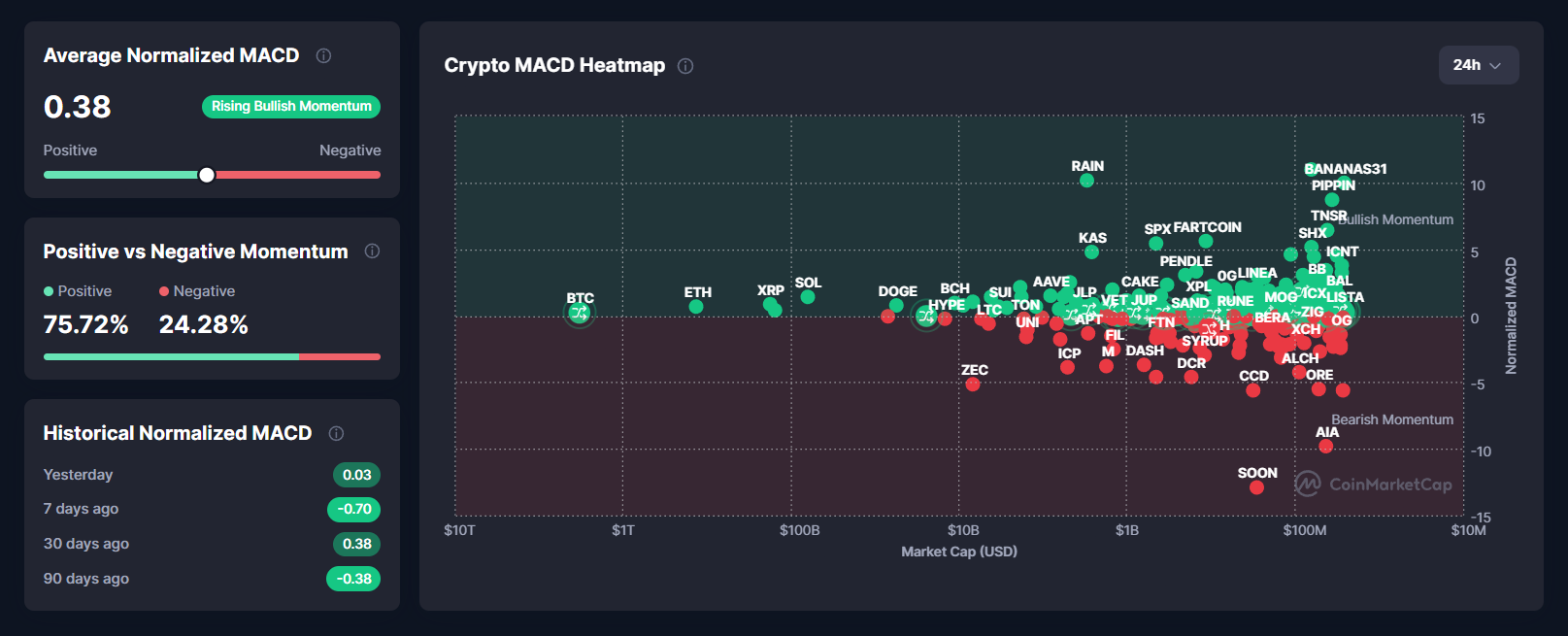The height and width of the screenshot is (636, 1568).
Task: Click the Rising Bullish Momentum badge
Action: point(290,106)
